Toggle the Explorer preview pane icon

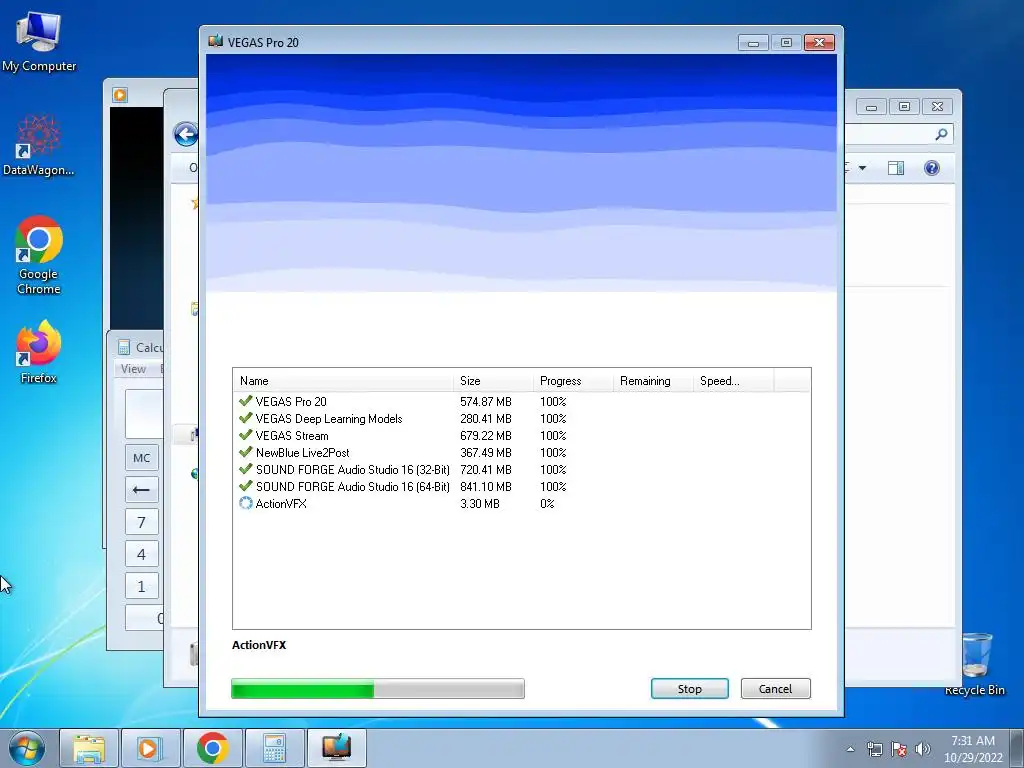pos(896,168)
